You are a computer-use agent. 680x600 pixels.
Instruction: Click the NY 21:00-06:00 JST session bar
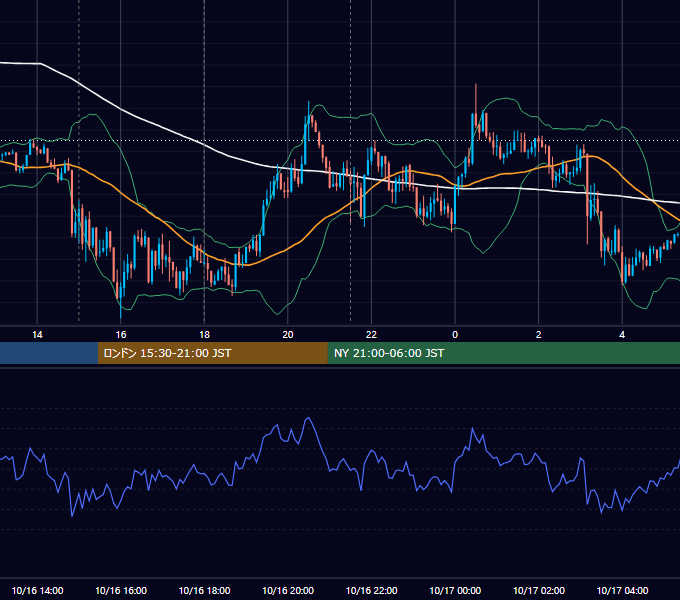coord(503,353)
